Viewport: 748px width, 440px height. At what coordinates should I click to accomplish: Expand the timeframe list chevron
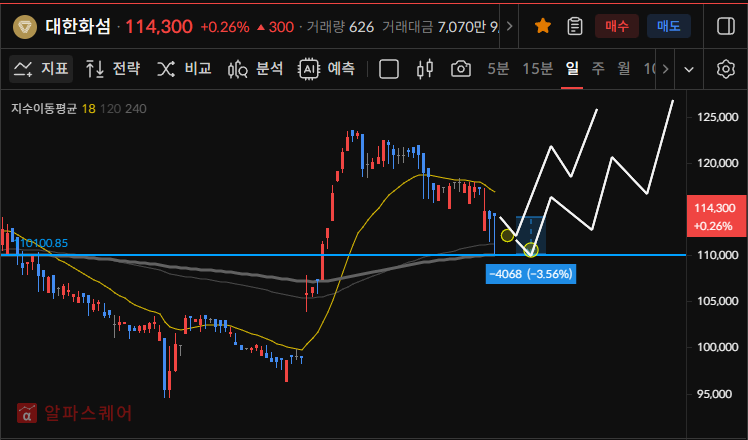click(688, 69)
